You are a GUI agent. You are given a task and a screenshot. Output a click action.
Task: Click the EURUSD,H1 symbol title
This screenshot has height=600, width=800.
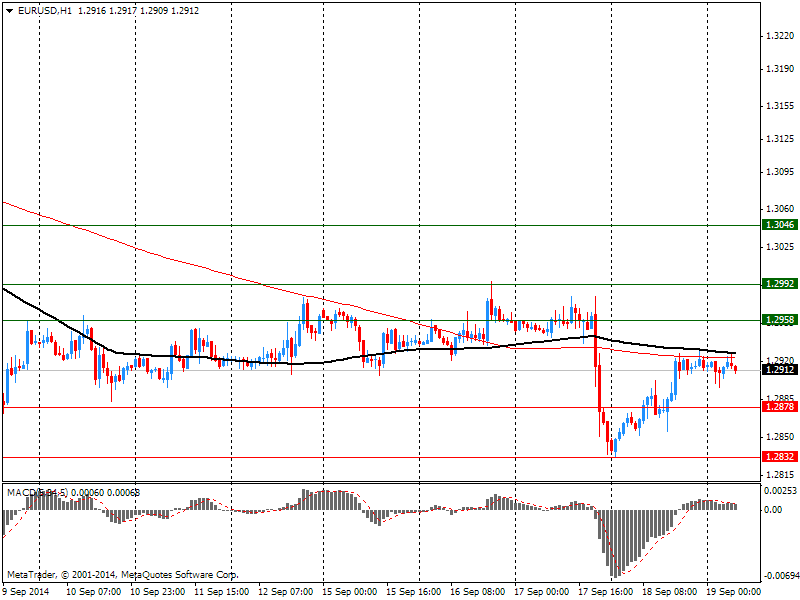pyautogui.click(x=45, y=11)
